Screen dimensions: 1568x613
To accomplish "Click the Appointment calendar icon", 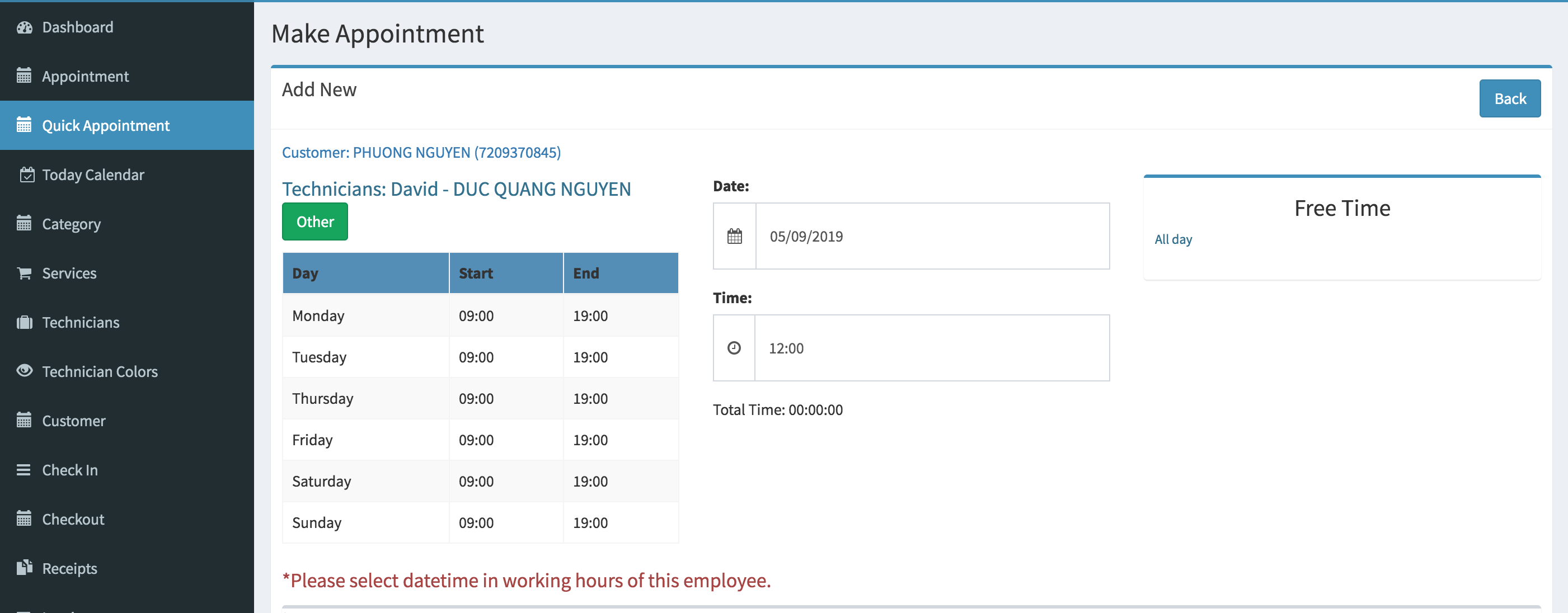I will (24, 76).
